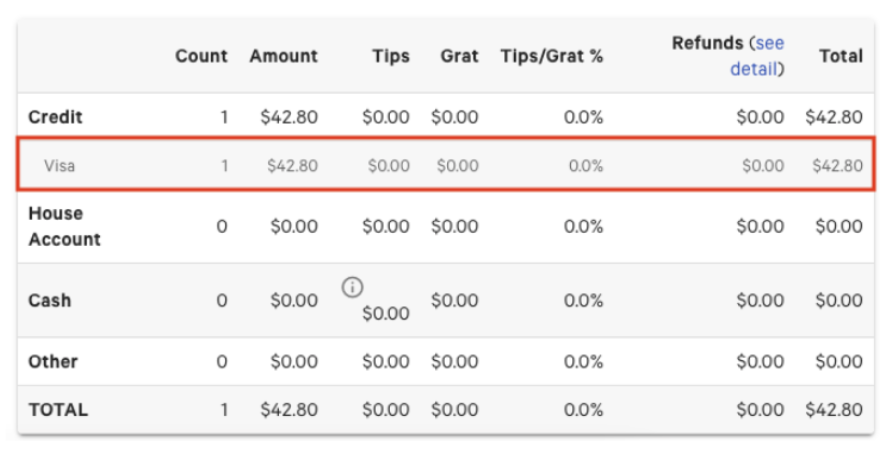Click Credit row $42.80 amount value

tap(289, 117)
